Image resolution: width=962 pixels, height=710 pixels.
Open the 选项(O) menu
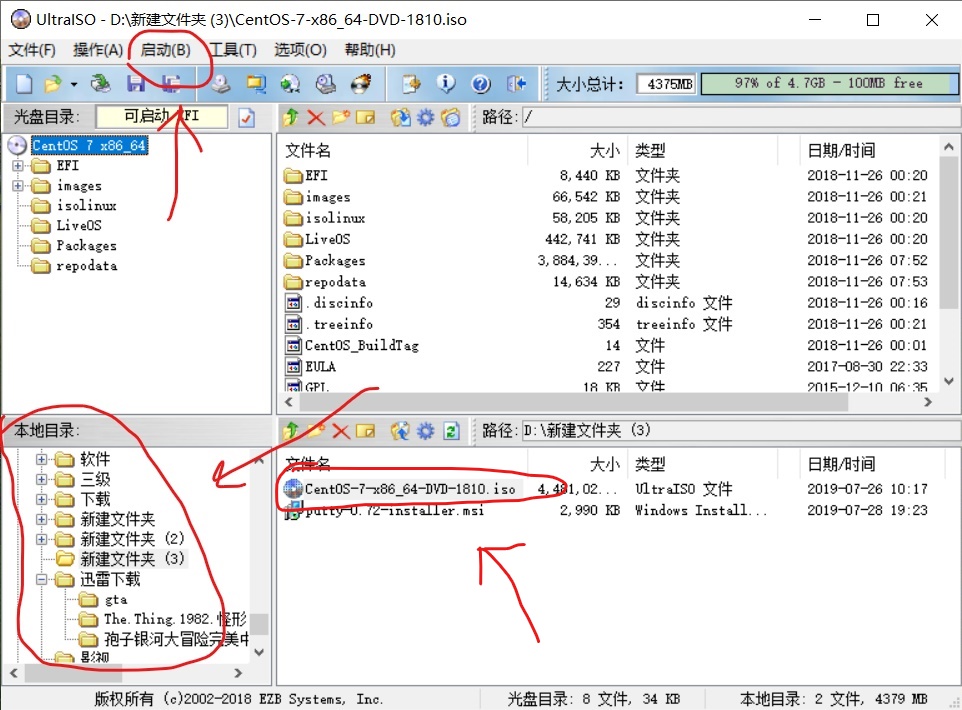[300, 50]
